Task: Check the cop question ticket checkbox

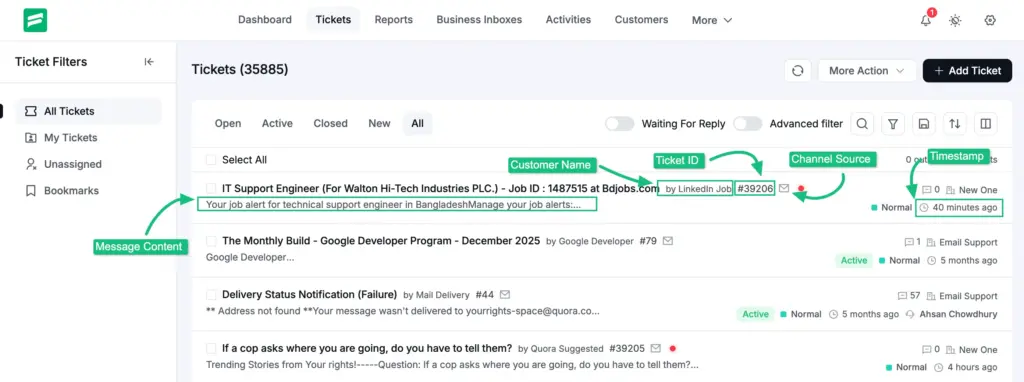Action: [x=211, y=348]
